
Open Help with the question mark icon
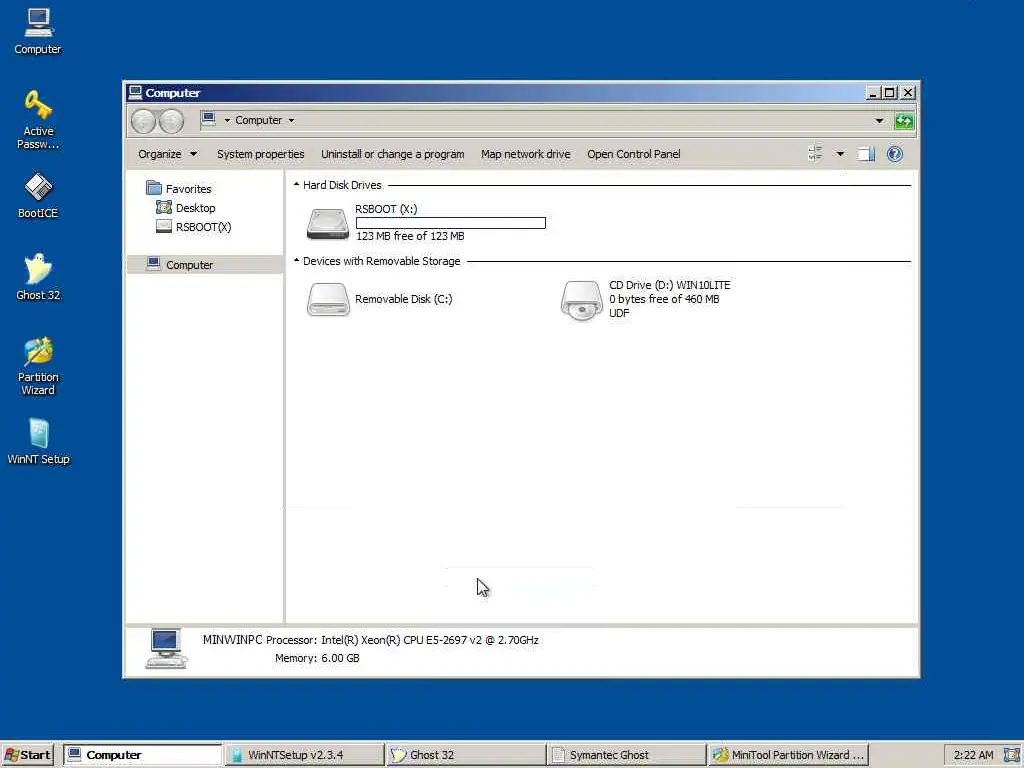(895, 154)
